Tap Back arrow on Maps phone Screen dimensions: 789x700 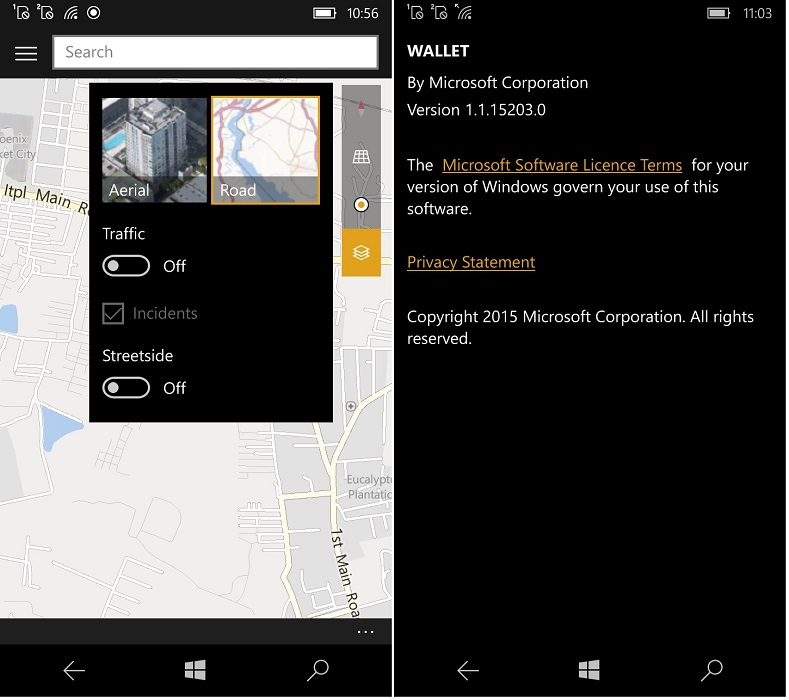pos(74,670)
